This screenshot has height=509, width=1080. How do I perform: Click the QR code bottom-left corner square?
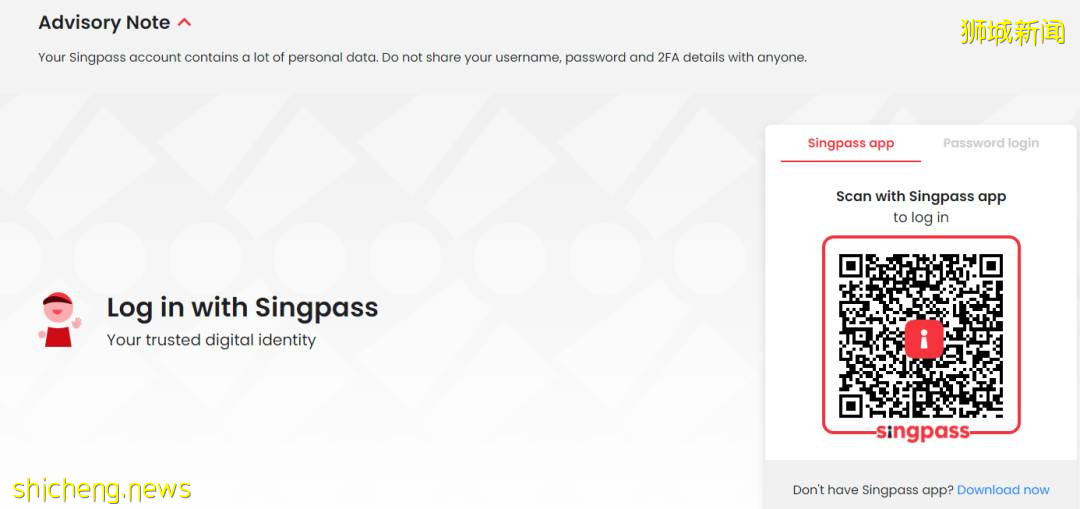tap(851, 405)
